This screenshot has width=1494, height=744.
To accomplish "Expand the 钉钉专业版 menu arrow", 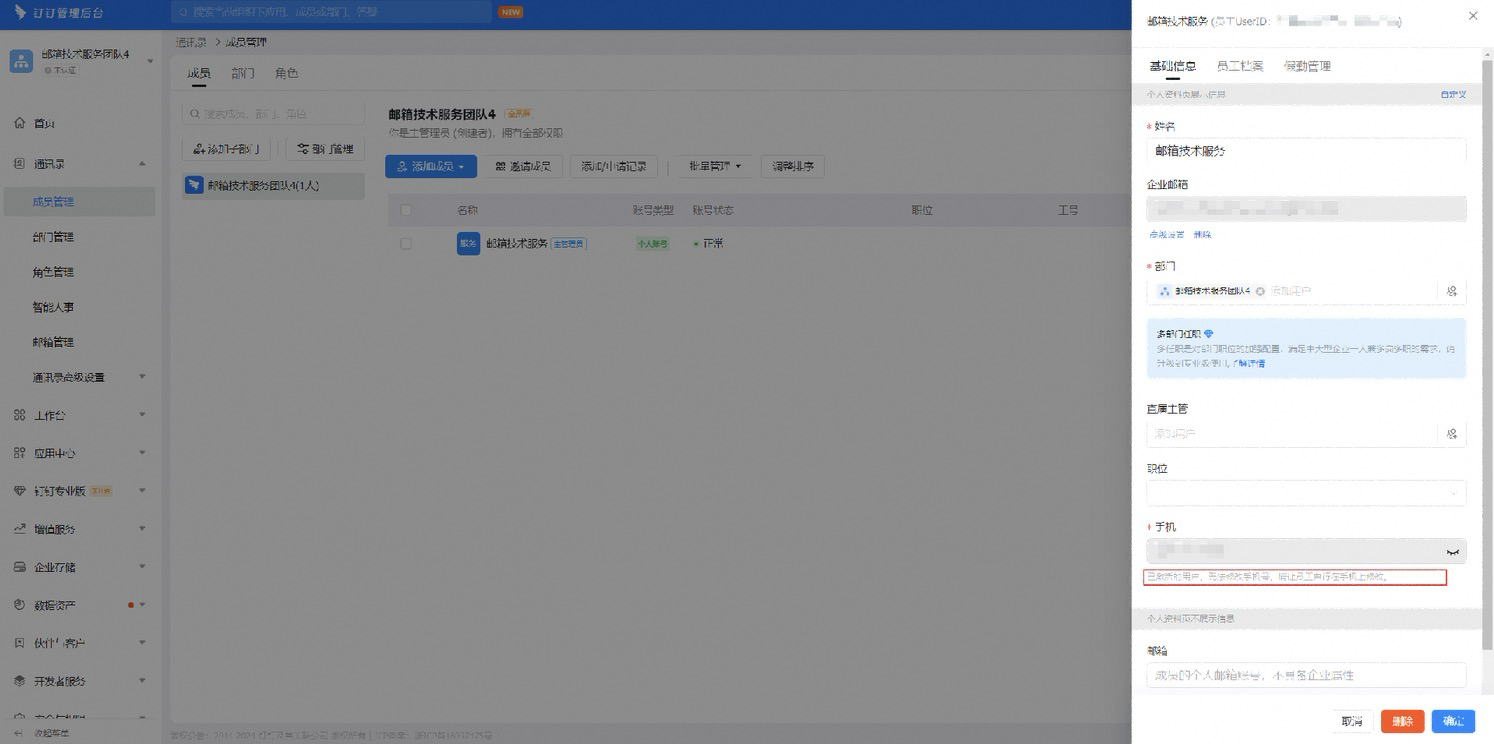I will point(142,491).
